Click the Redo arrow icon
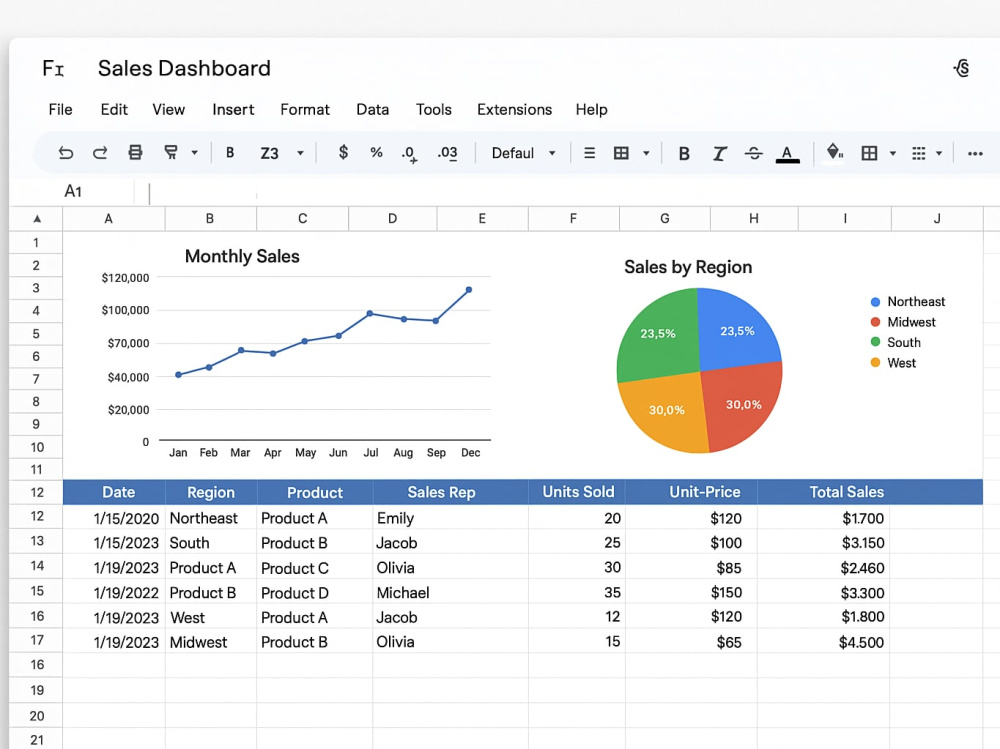Viewport: 1000px width, 749px height. coord(100,153)
